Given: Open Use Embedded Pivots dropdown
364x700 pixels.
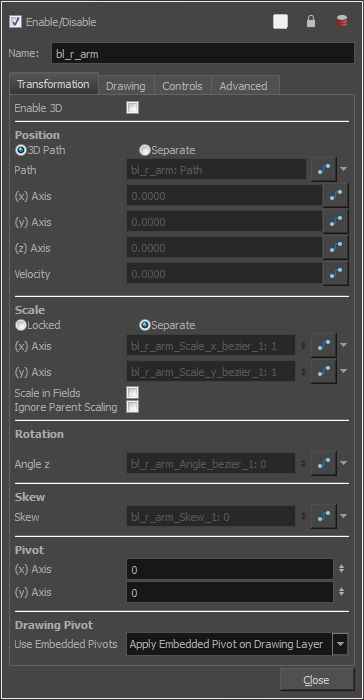Looking at the screenshot, I should 237,644.
